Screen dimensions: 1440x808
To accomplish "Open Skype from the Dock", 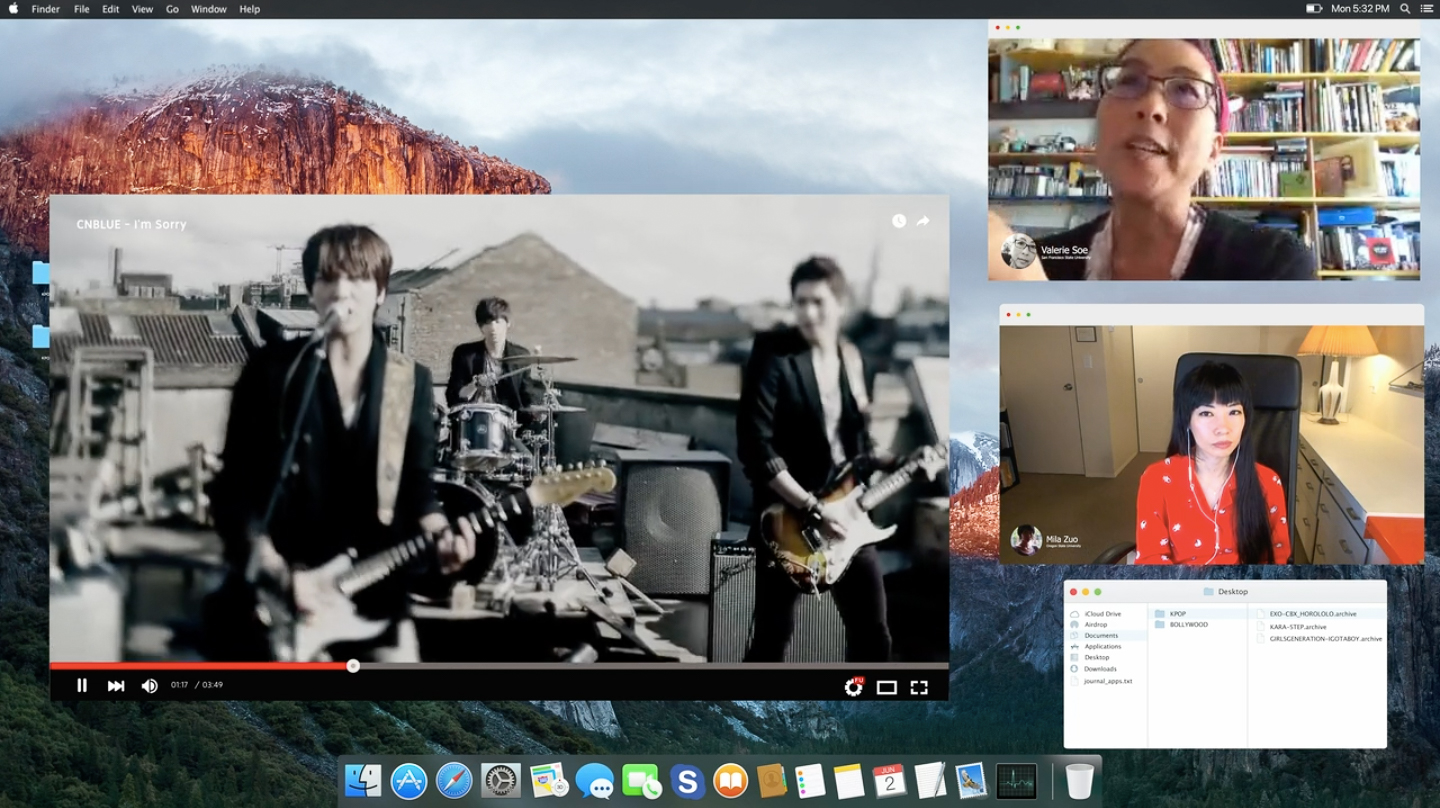I will click(687, 780).
